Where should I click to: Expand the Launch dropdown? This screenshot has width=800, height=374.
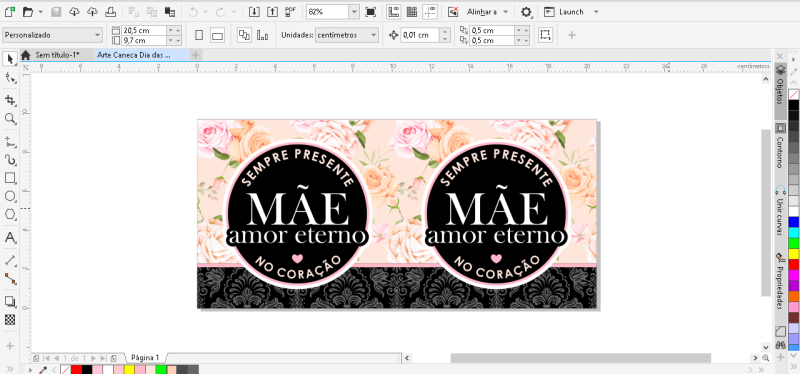pos(596,12)
